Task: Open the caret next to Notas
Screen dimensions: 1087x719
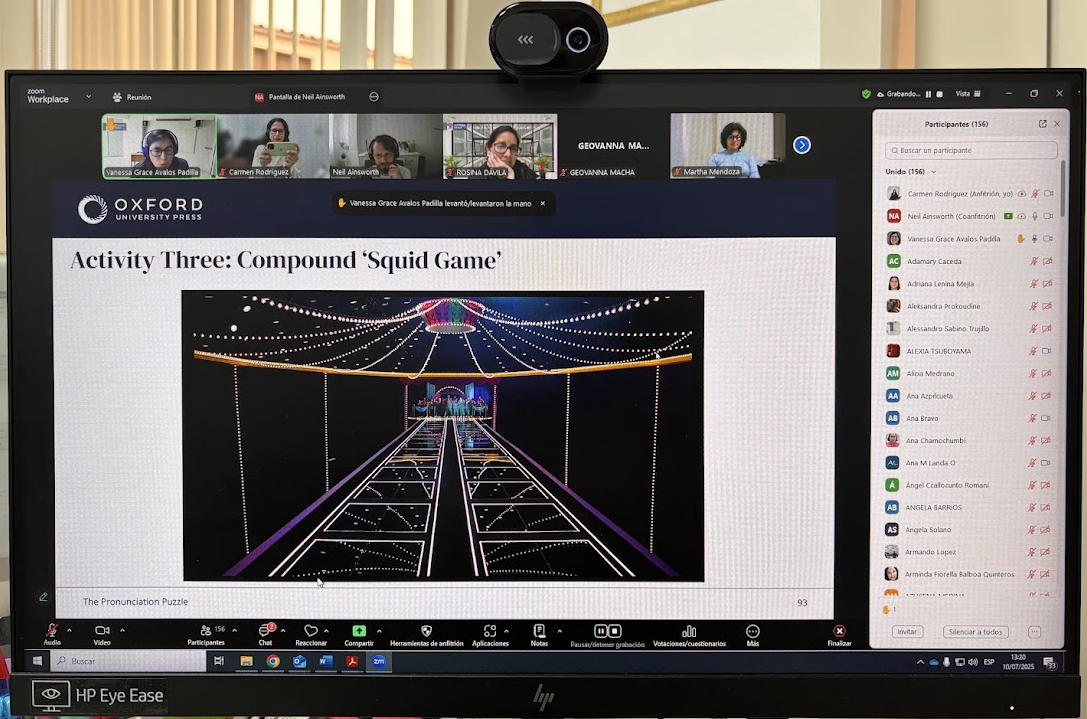Action: coord(559,631)
